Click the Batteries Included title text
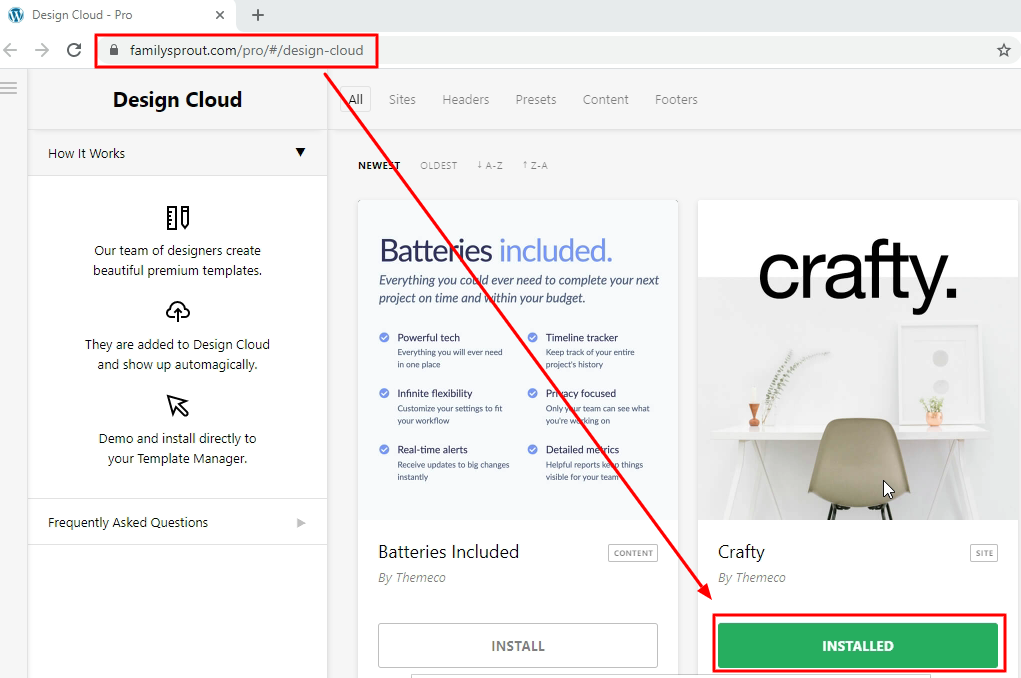1021x678 pixels. click(449, 552)
